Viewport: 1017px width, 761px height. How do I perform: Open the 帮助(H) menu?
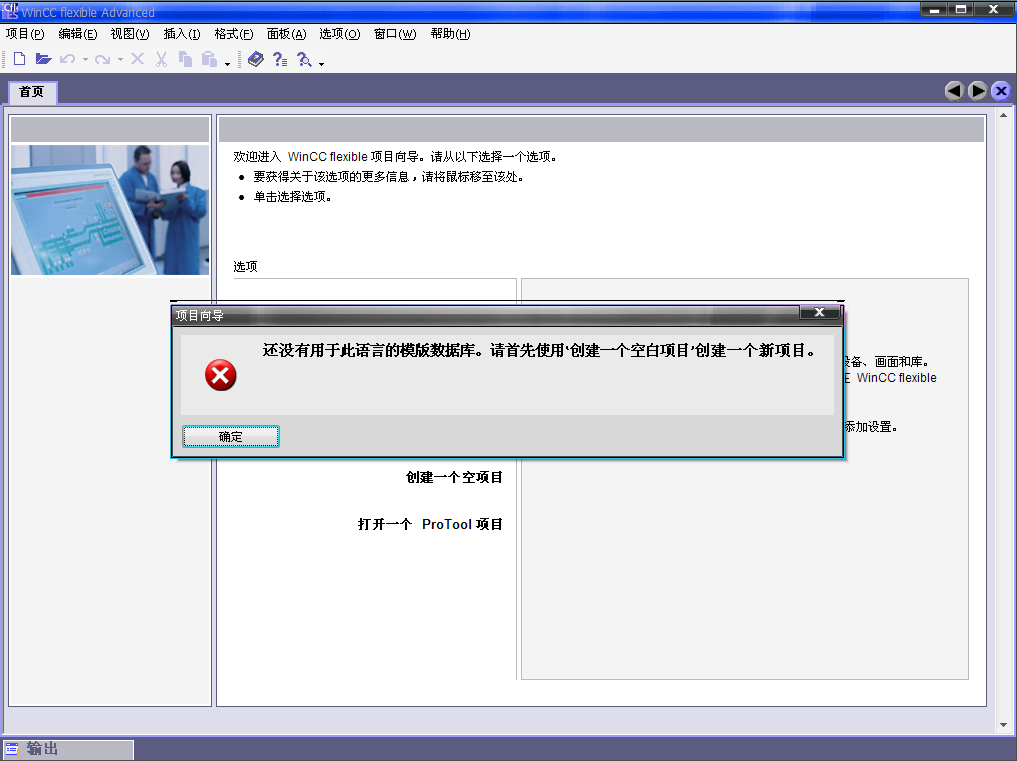450,34
